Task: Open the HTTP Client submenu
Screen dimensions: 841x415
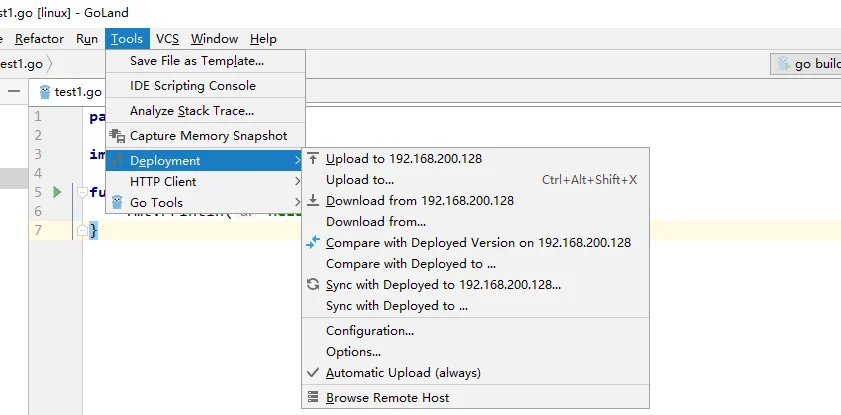Action: pos(205,182)
